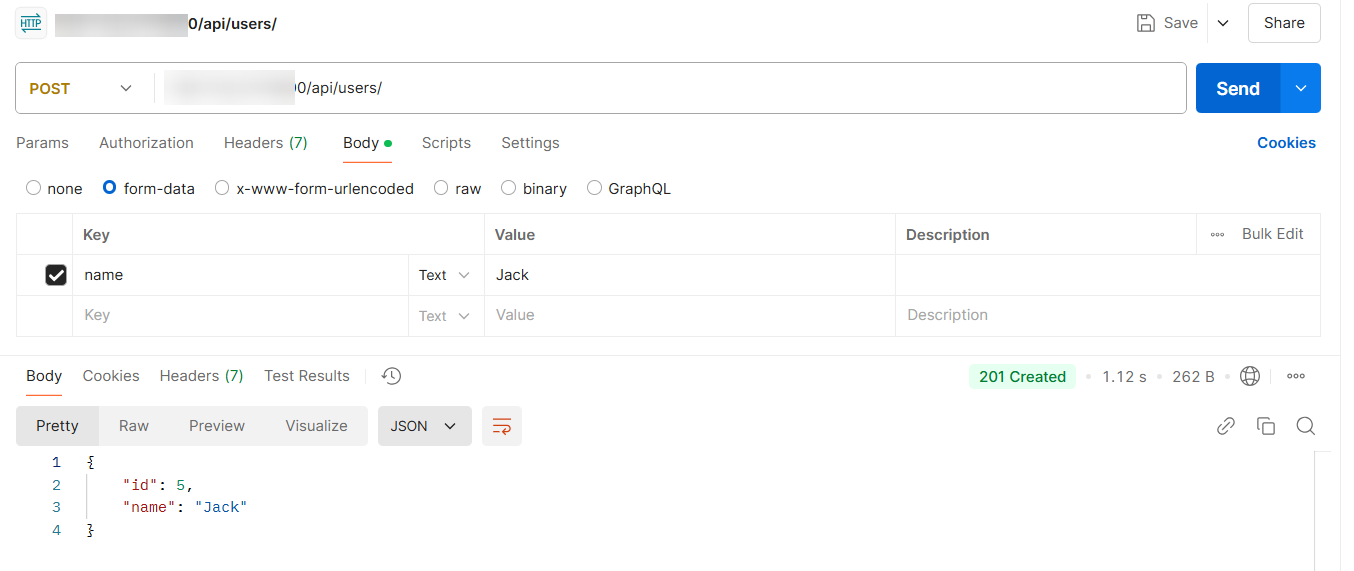Open Text type dropdown for name key
Image resolution: width=1354 pixels, height=571 pixels.
[x=445, y=275]
